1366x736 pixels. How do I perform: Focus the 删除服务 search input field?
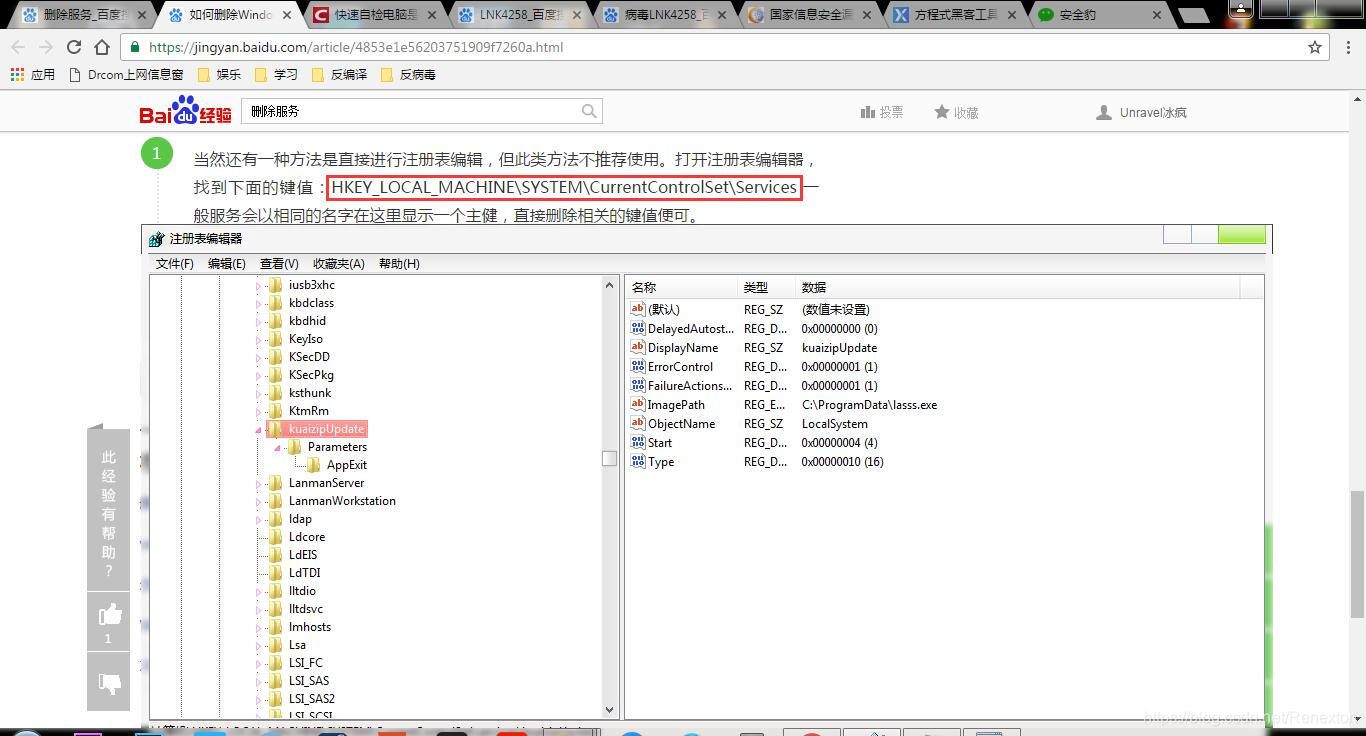pos(410,111)
